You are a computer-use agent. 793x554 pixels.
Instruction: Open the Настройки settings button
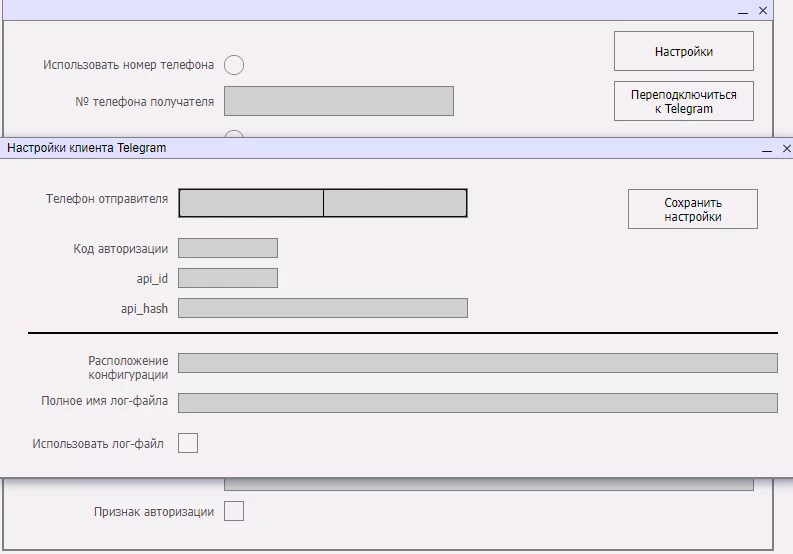click(x=683, y=51)
